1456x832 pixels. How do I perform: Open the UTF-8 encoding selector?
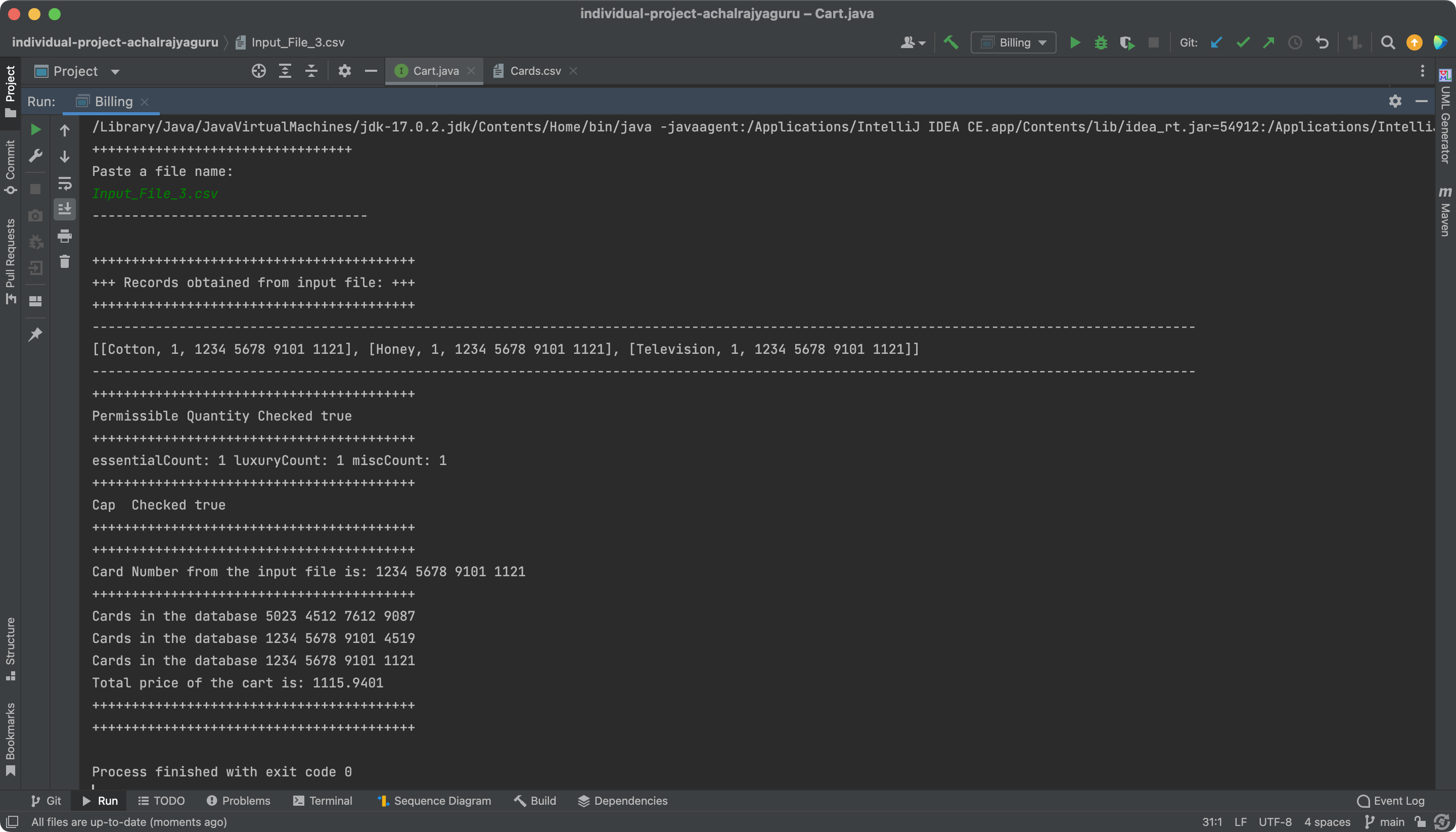[1275, 822]
